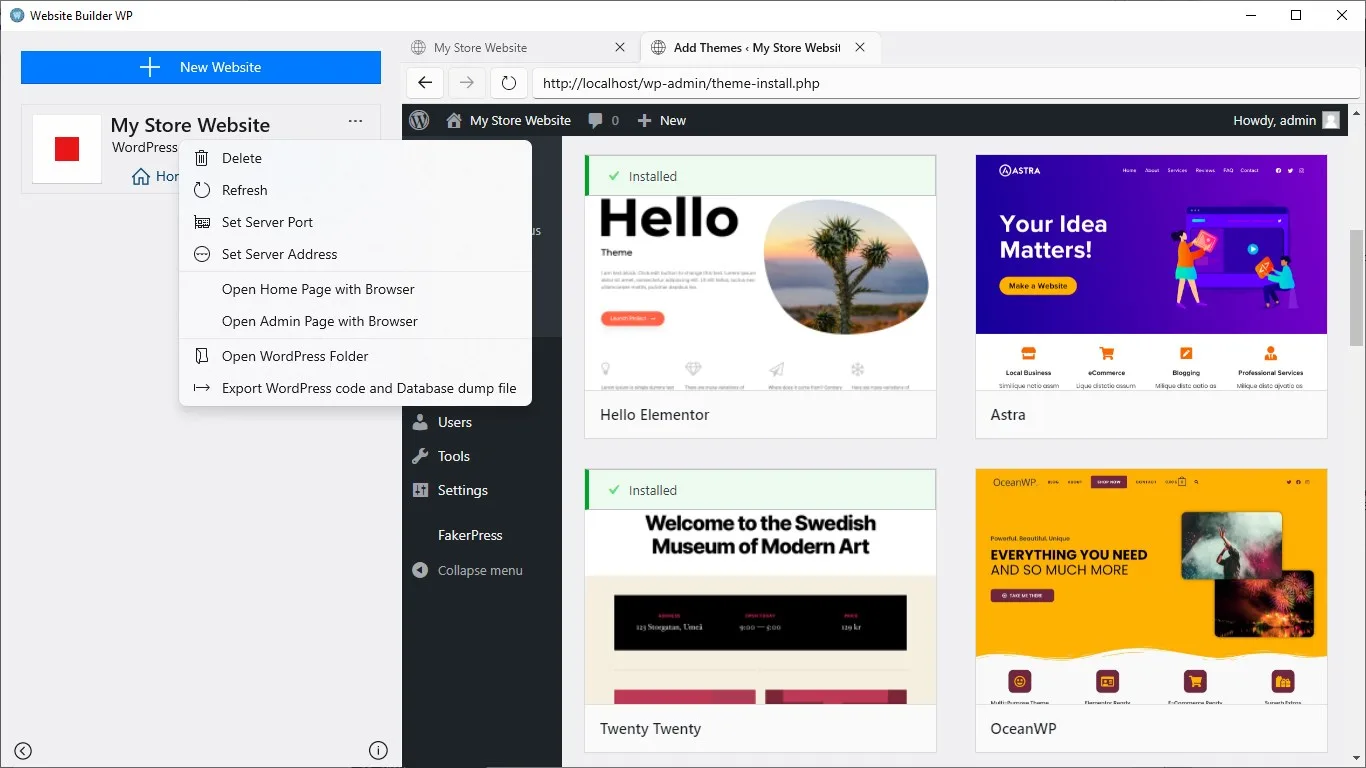Click the admin avatar icon
This screenshot has width=1366, height=768.
click(1331, 120)
